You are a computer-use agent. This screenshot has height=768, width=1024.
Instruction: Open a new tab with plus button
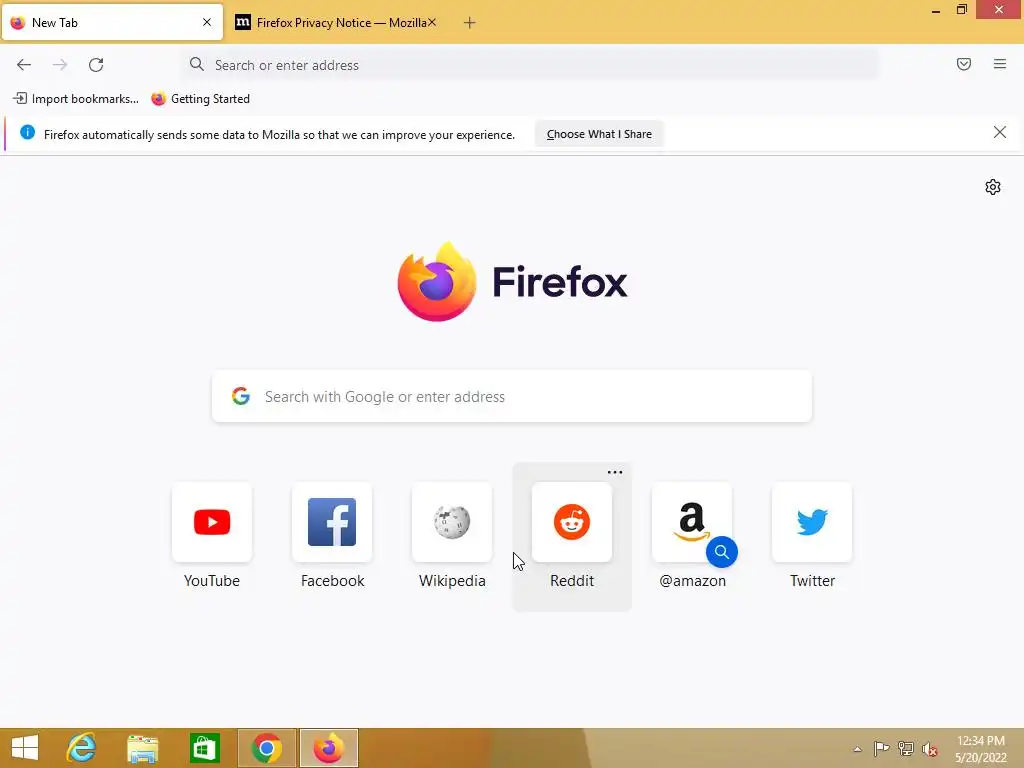470,23
